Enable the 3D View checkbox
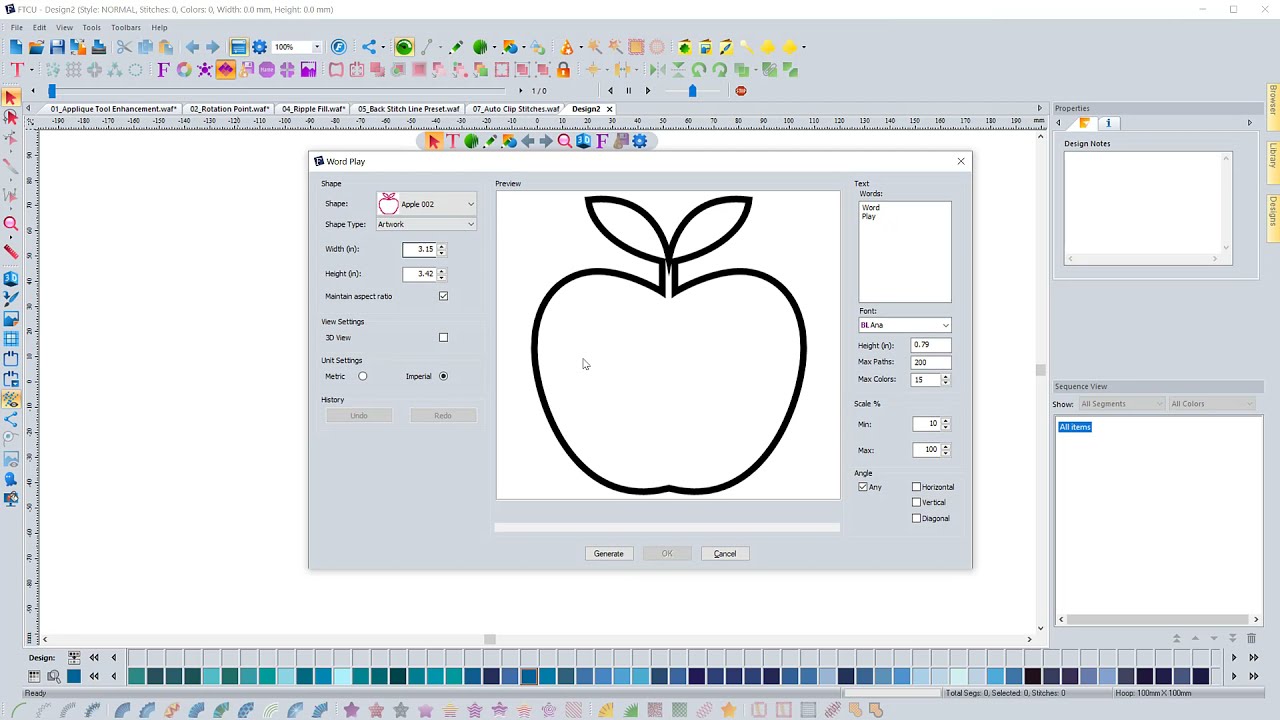This screenshot has height=720, width=1280. click(443, 338)
